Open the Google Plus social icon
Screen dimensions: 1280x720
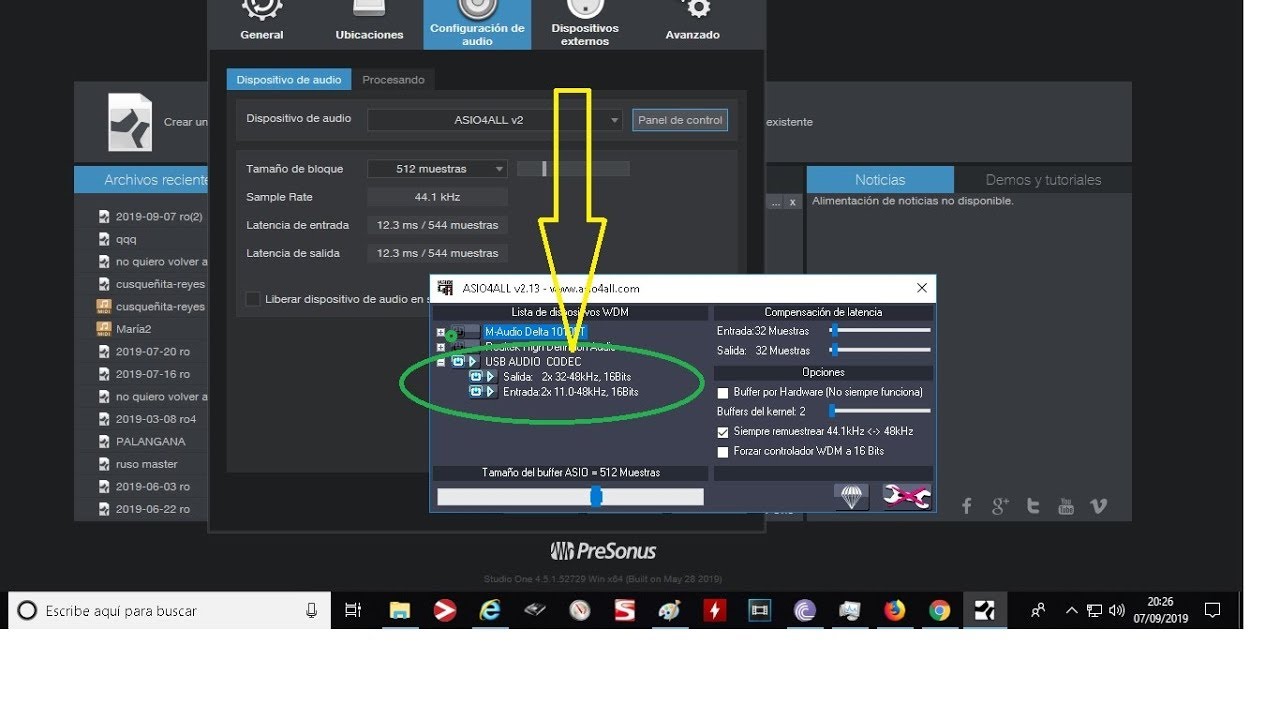(x=1000, y=506)
